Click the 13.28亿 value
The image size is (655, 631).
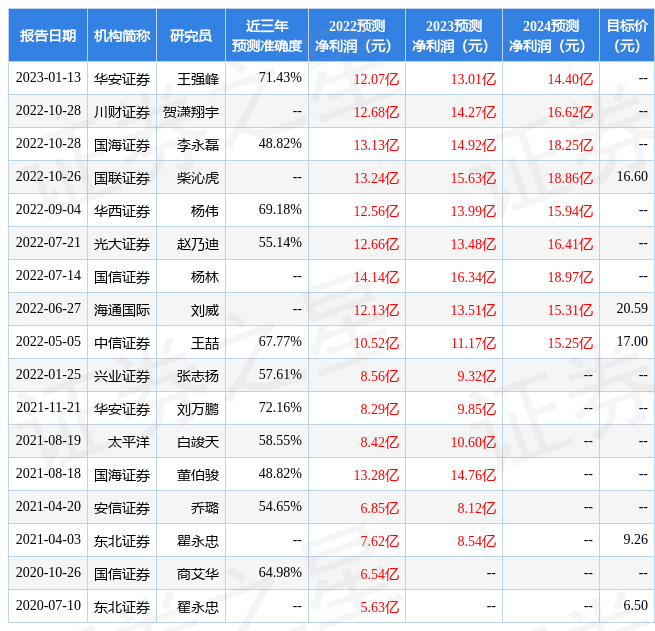click(x=376, y=475)
